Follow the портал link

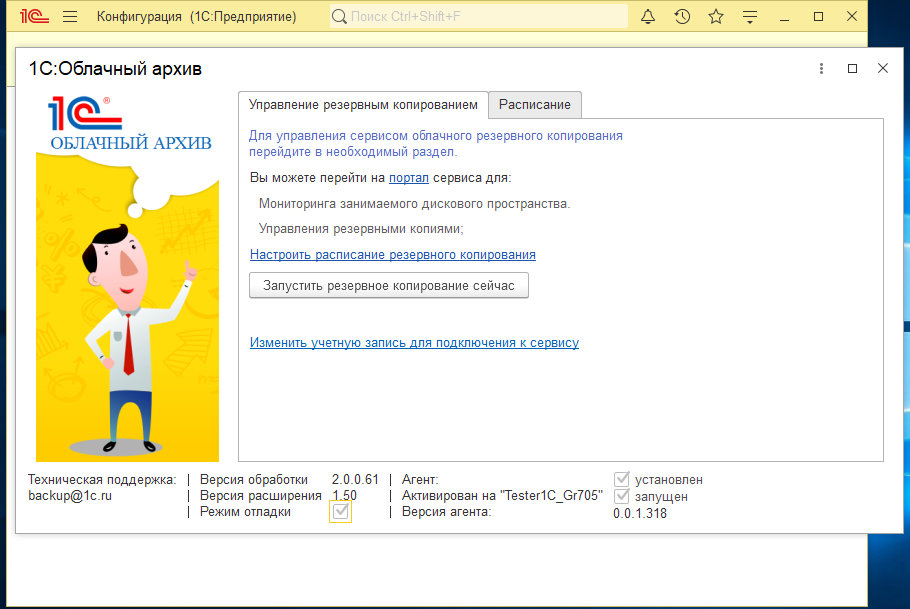[409, 178]
